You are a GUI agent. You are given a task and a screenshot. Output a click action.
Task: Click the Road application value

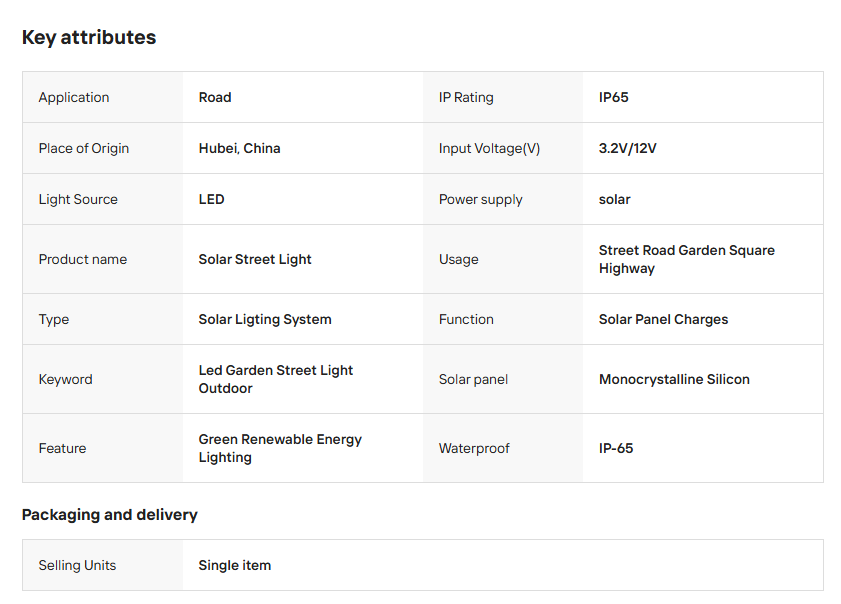click(x=215, y=97)
